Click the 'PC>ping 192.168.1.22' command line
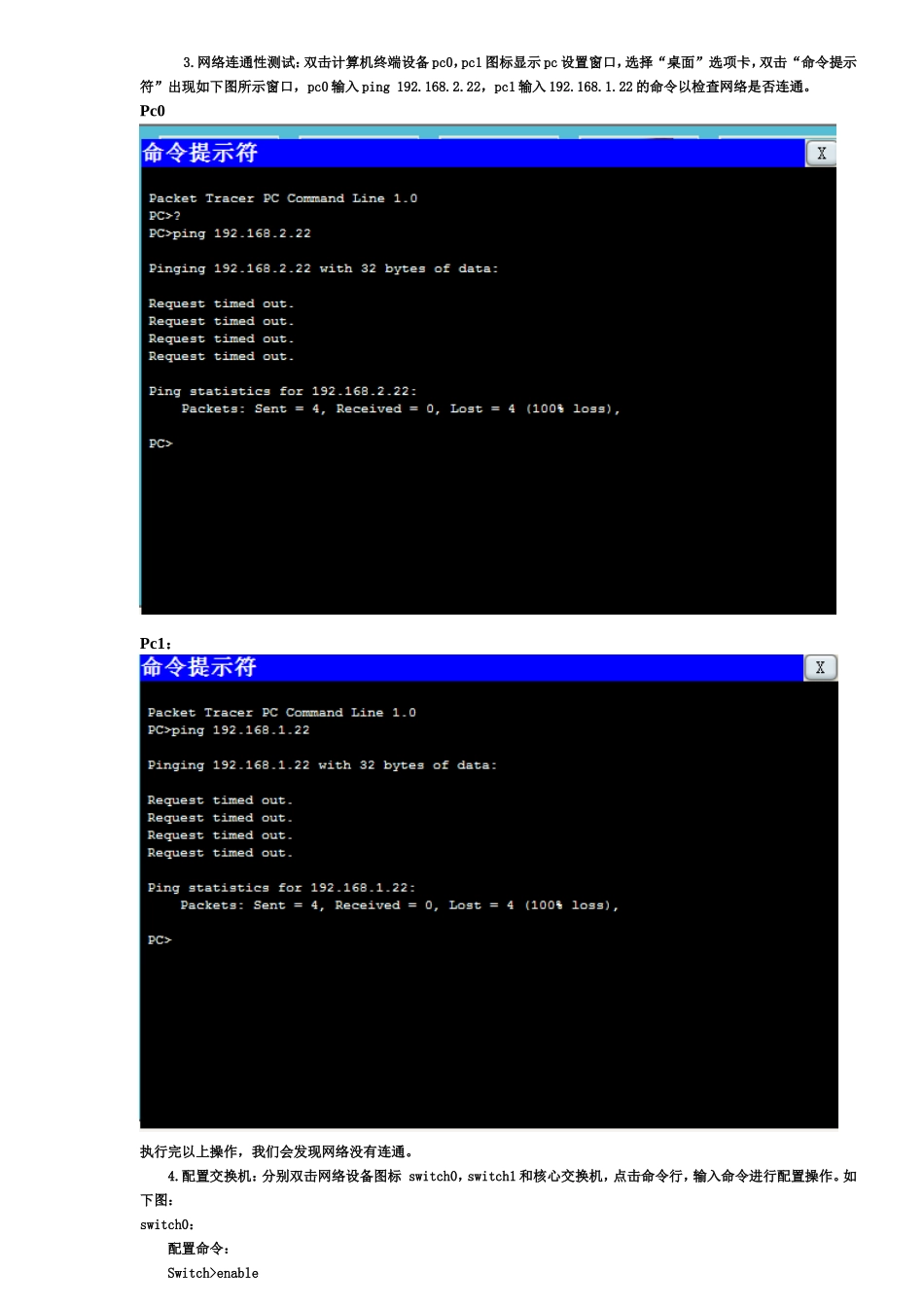924x1307 pixels. [229, 730]
